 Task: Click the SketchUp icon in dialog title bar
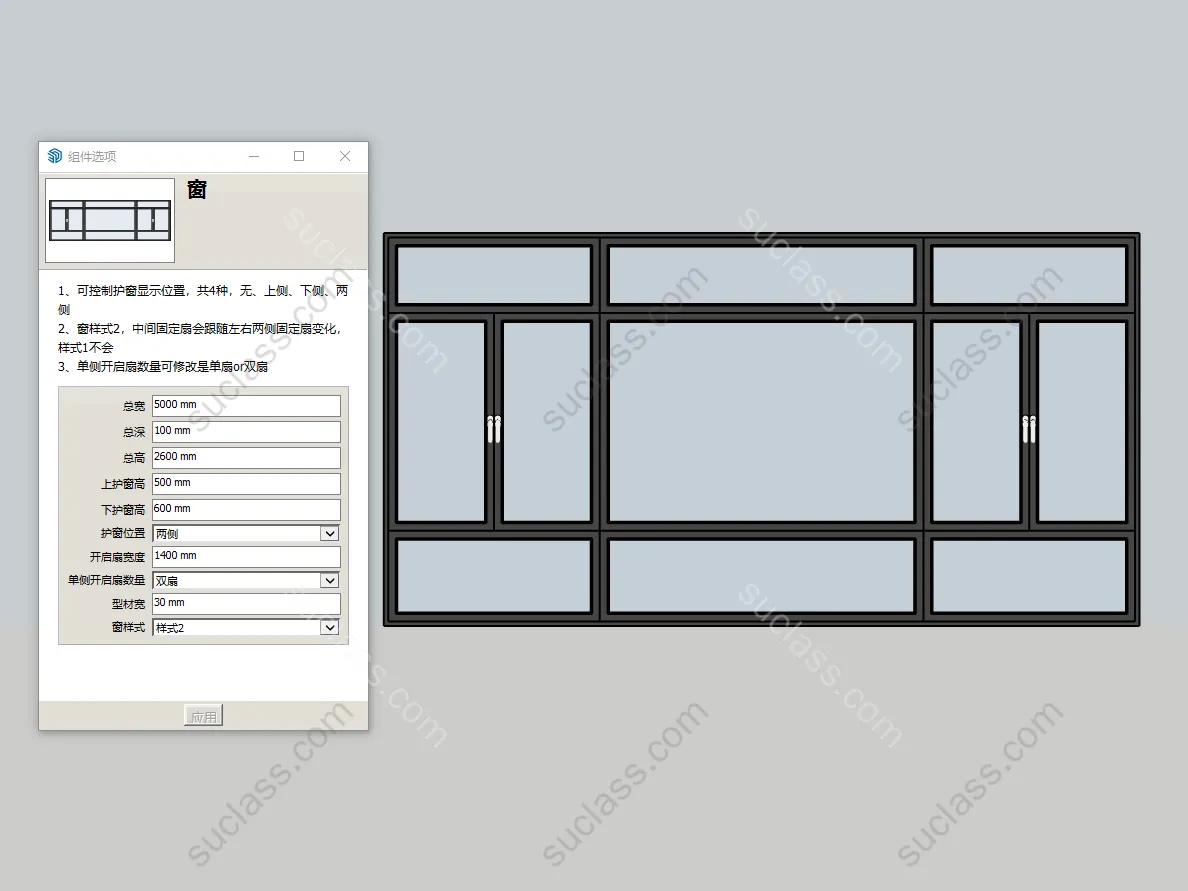tap(55, 156)
